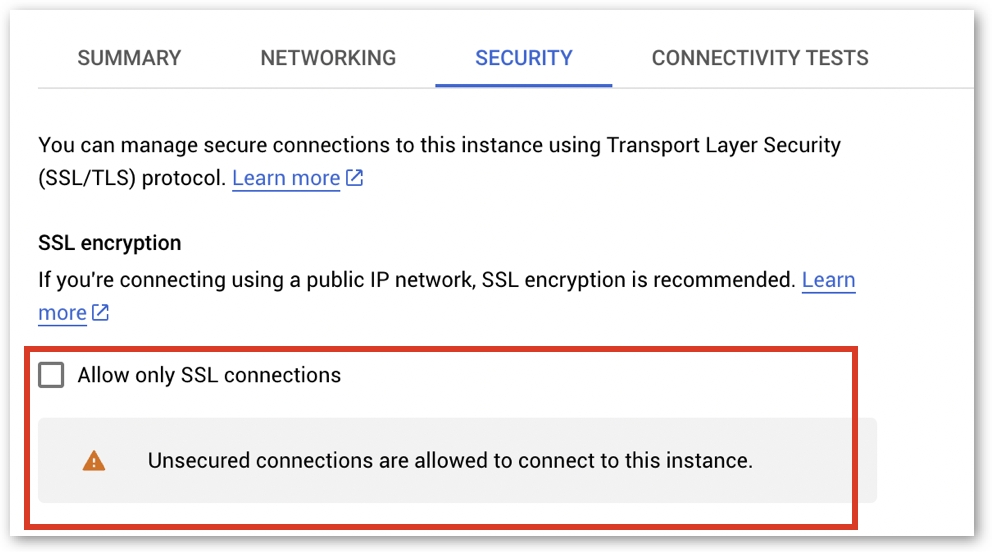This screenshot has height=552, width=992.
Task: Click the "more" link below SSL encryption text
Action: coord(62,313)
